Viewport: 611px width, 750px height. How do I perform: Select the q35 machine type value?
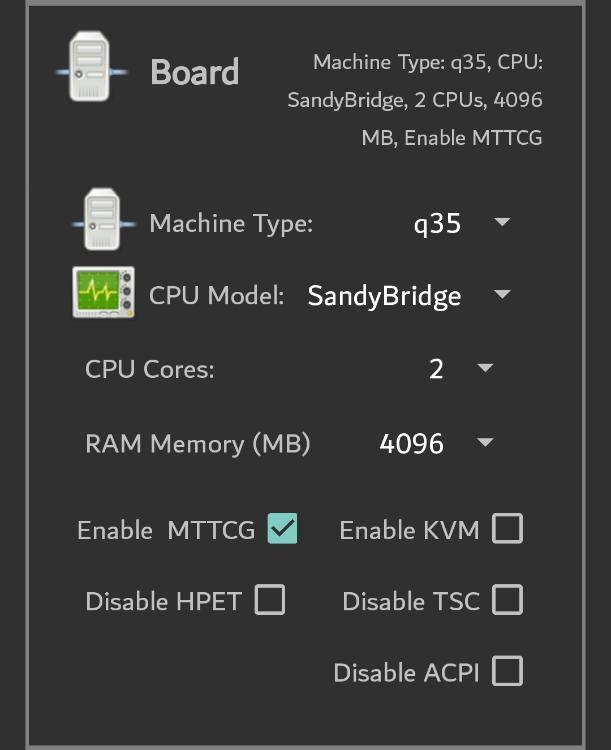tap(437, 224)
